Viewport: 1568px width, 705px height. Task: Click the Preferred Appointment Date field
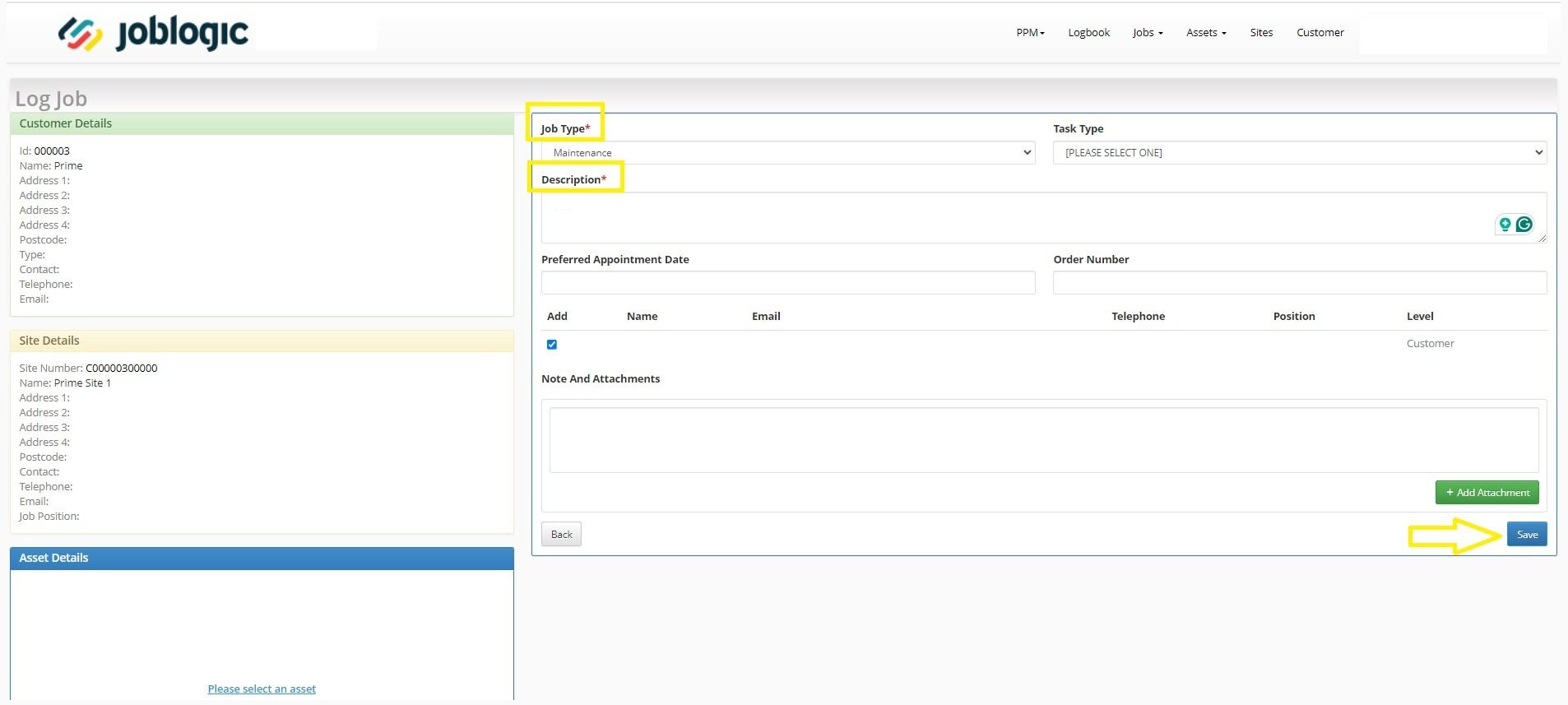click(x=788, y=282)
